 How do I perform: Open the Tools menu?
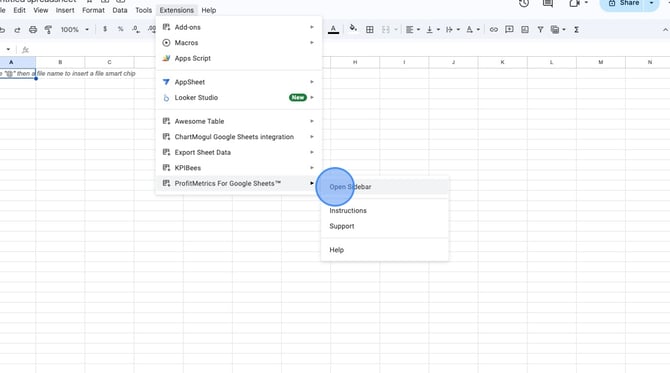pyautogui.click(x=144, y=10)
